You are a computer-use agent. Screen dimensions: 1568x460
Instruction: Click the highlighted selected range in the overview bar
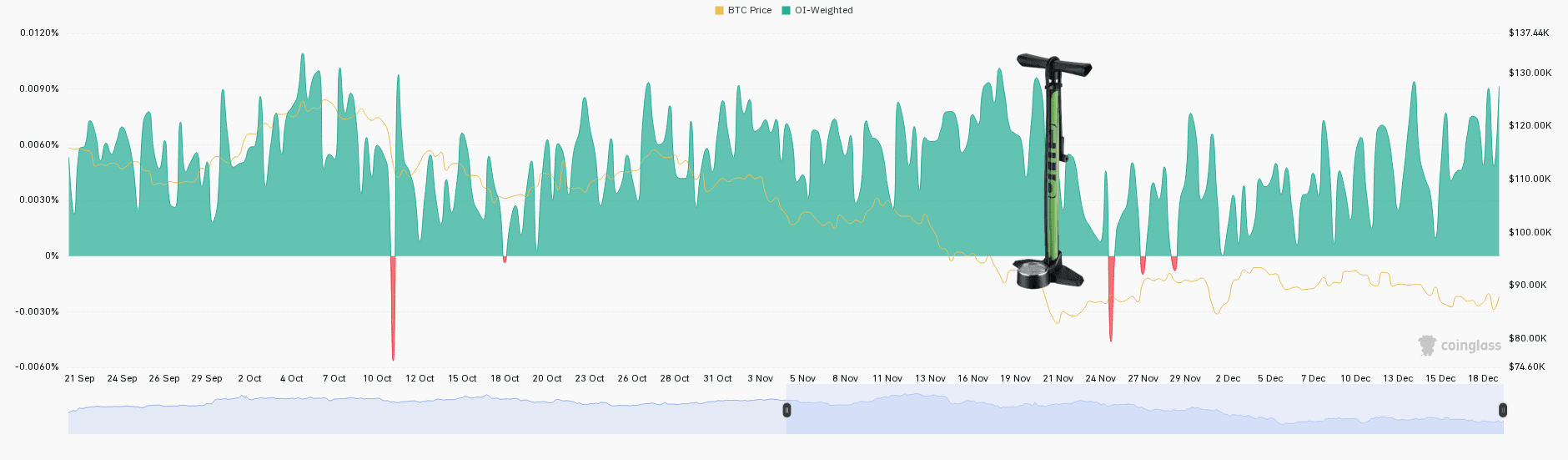click(x=1144, y=410)
